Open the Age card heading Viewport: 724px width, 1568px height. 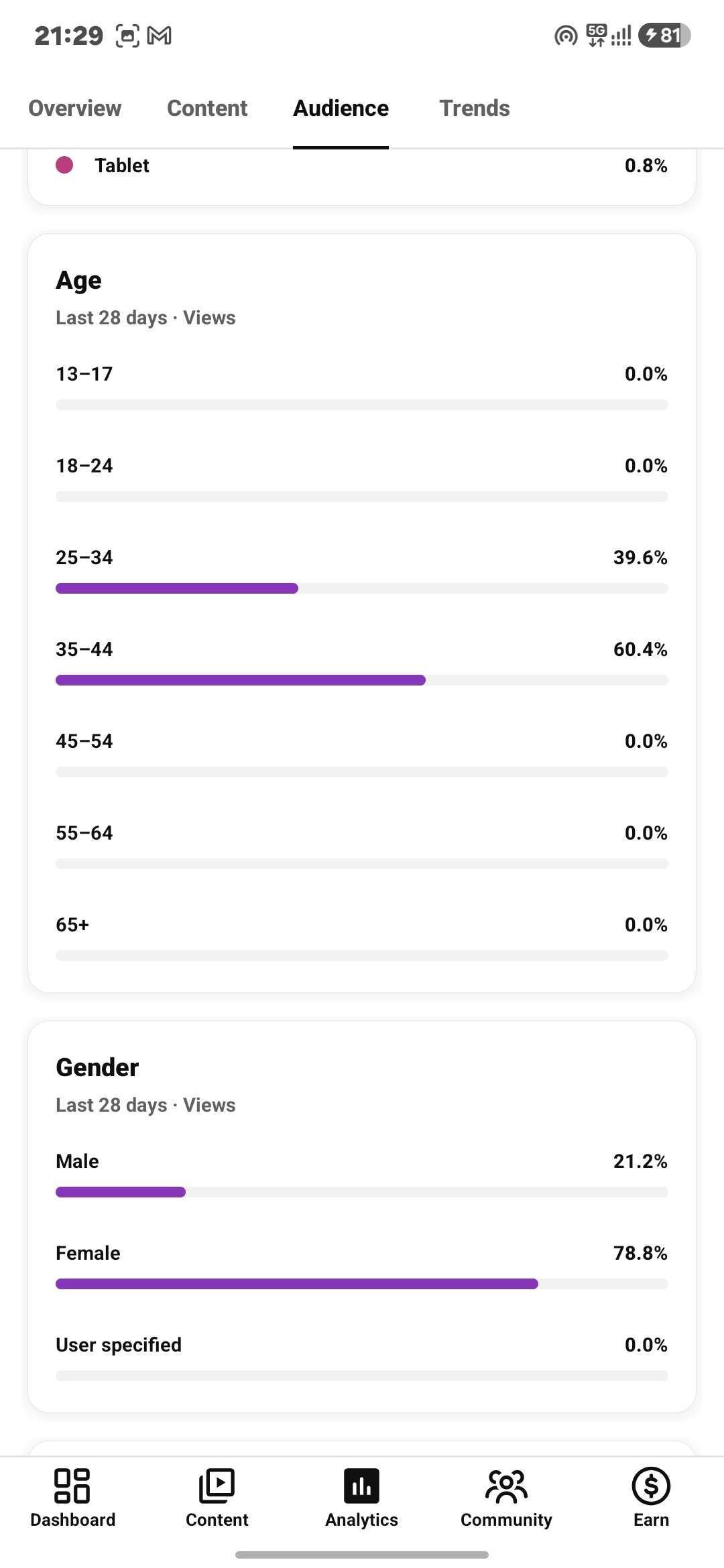78,280
